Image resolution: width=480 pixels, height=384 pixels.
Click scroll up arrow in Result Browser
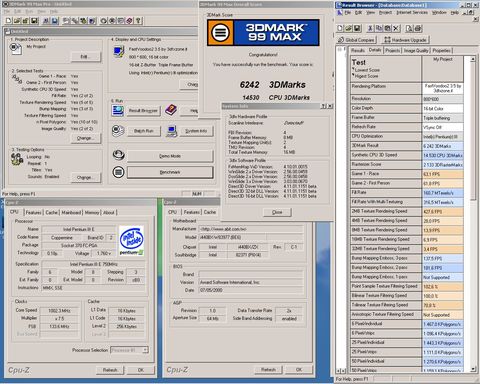(x=472, y=59)
